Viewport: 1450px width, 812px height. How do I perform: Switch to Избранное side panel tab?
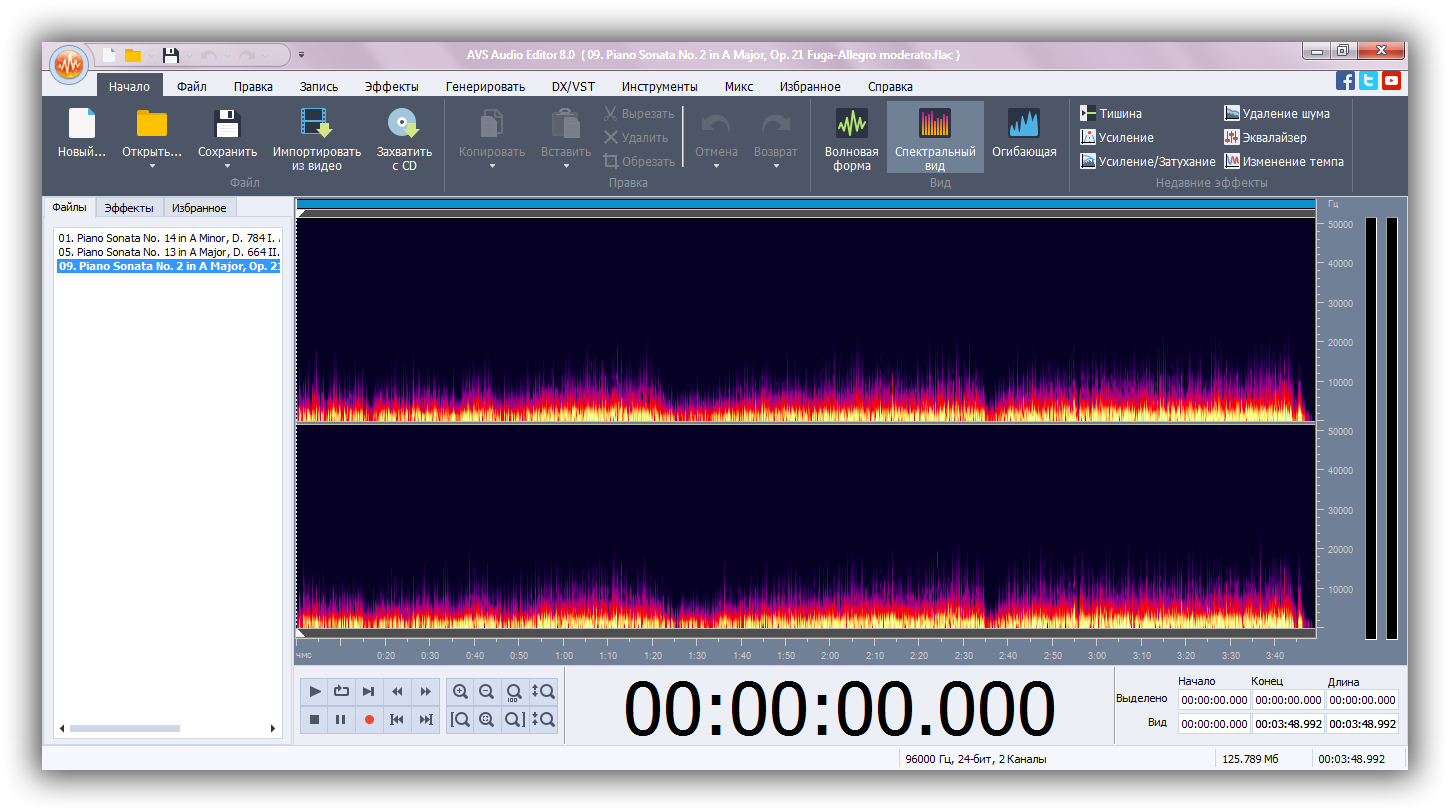coord(199,208)
